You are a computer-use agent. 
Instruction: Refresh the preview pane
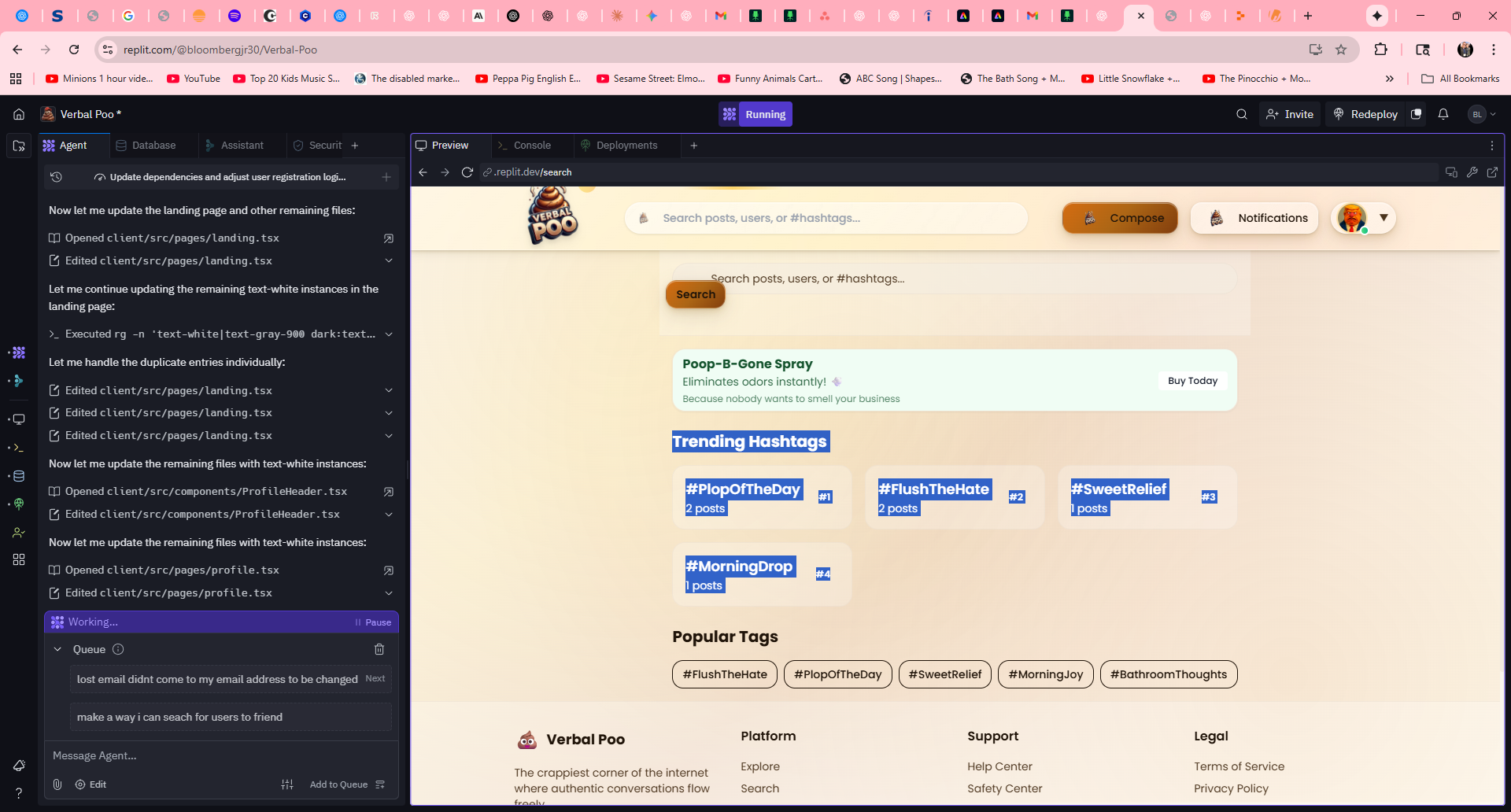tap(467, 172)
